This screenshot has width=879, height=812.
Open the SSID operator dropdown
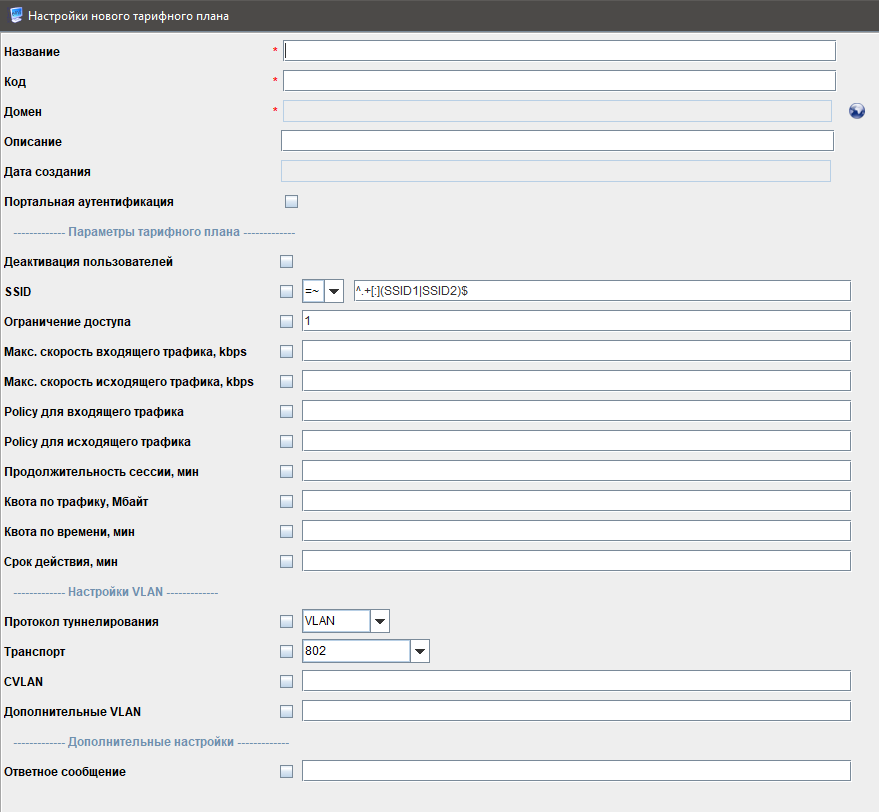click(334, 291)
